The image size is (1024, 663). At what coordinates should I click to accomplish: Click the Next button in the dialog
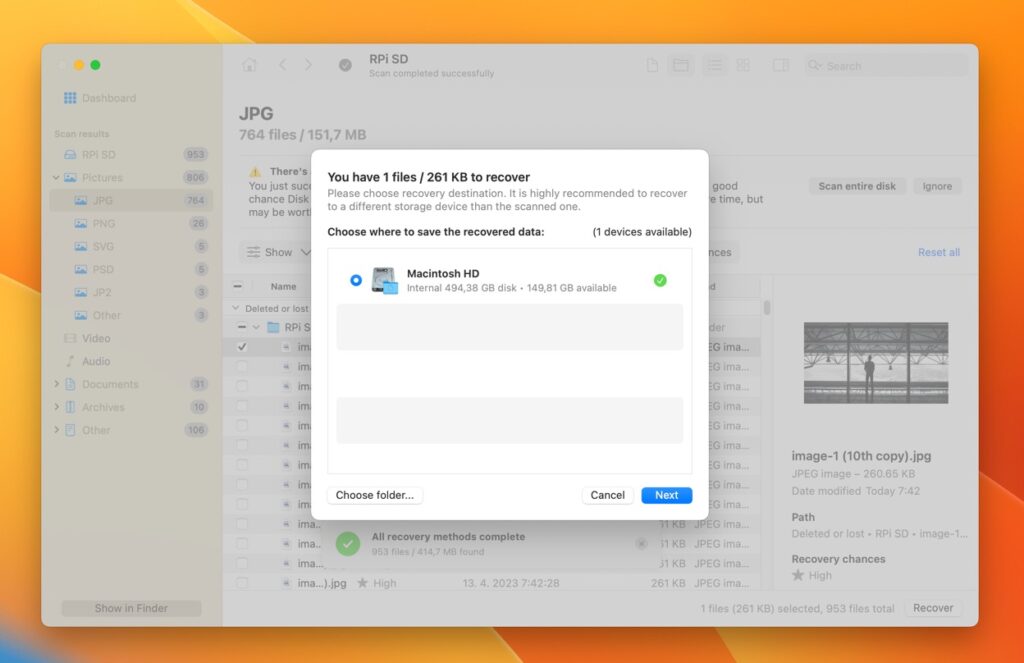(x=666, y=495)
